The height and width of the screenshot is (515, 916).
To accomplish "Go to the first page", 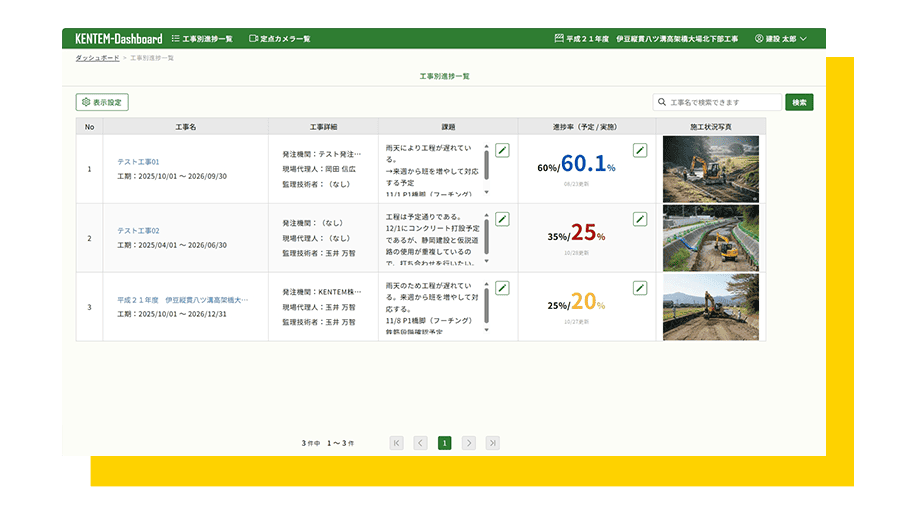I will (x=397, y=443).
